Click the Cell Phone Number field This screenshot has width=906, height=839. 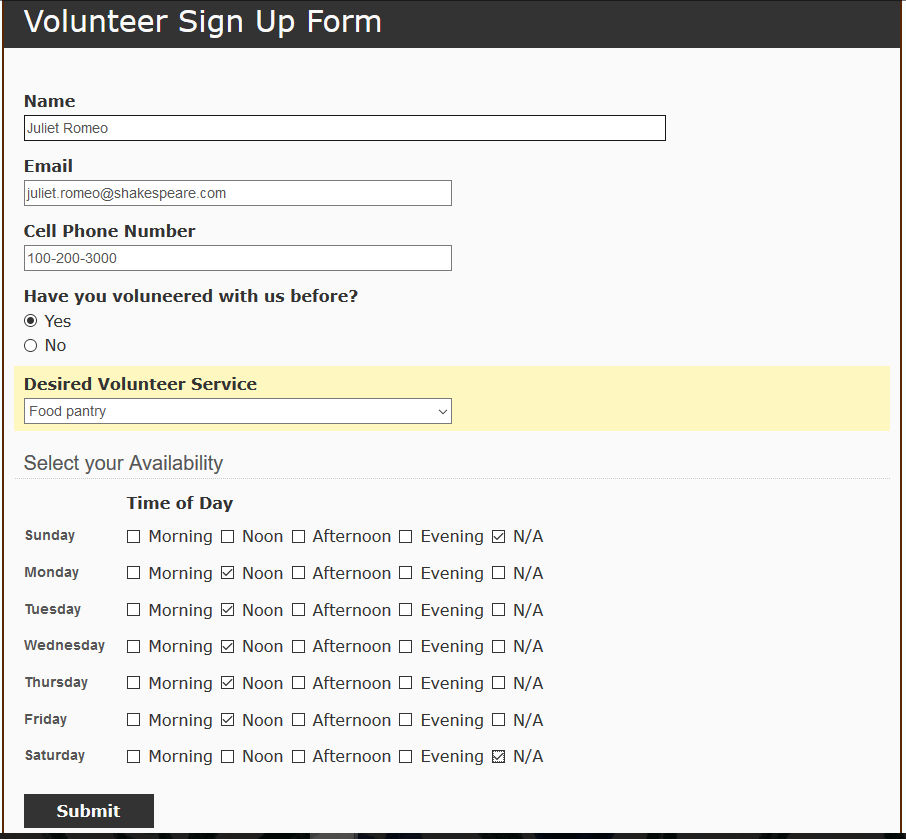(237, 258)
